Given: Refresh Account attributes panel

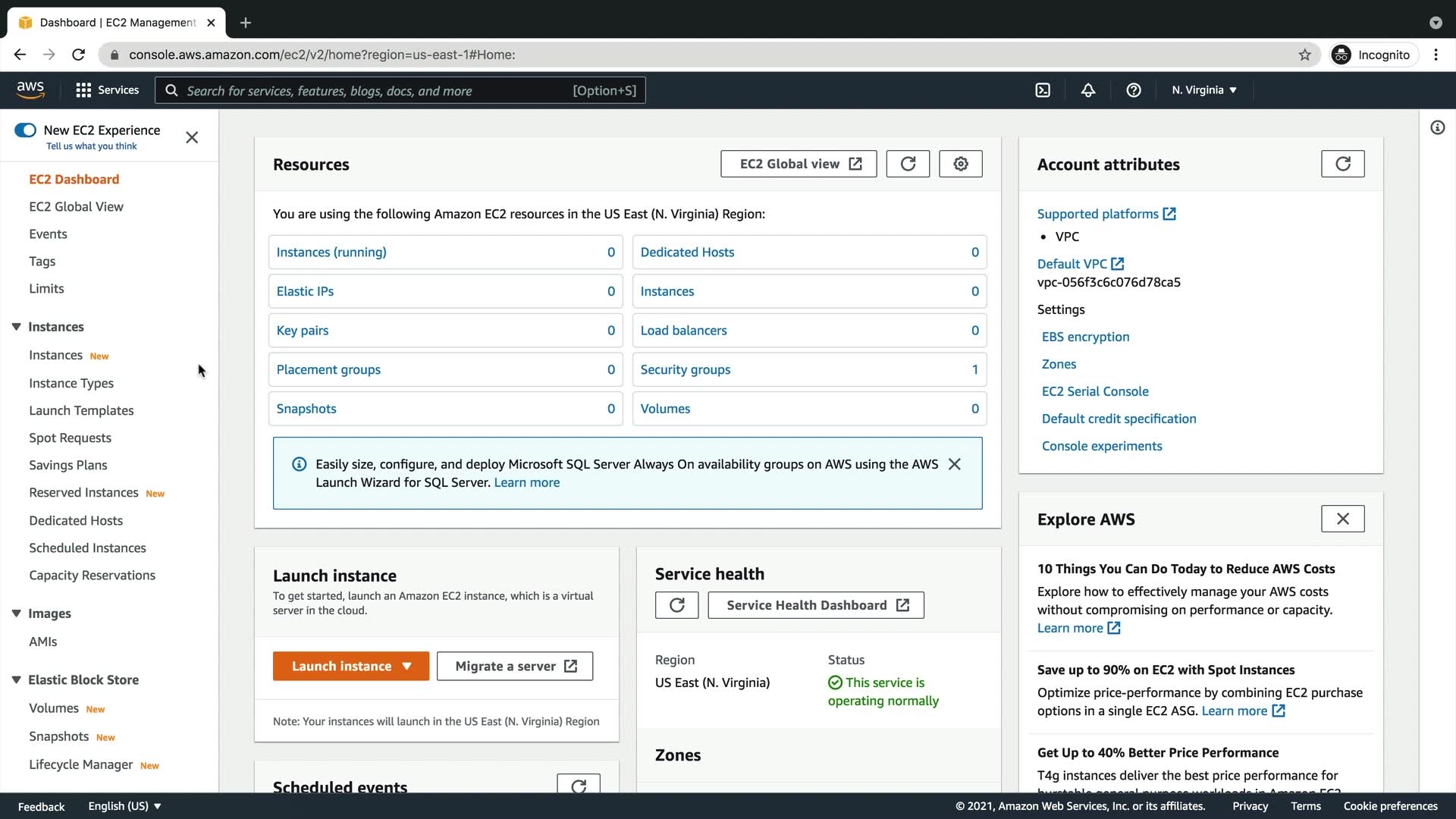Looking at the screenshot, I should click(x=1342, y=164).
